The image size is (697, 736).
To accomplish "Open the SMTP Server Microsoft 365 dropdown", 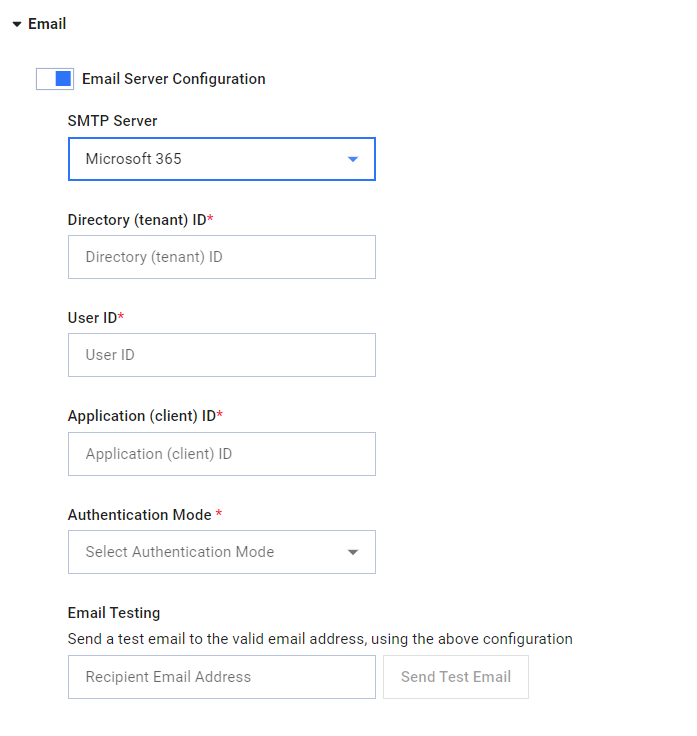I will click(222, 159).
